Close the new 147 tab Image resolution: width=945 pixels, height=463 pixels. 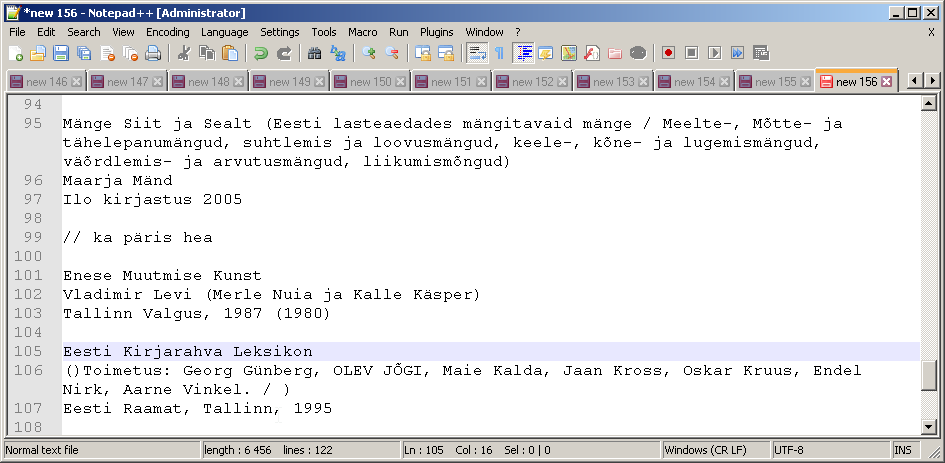(x=158, y=82)
